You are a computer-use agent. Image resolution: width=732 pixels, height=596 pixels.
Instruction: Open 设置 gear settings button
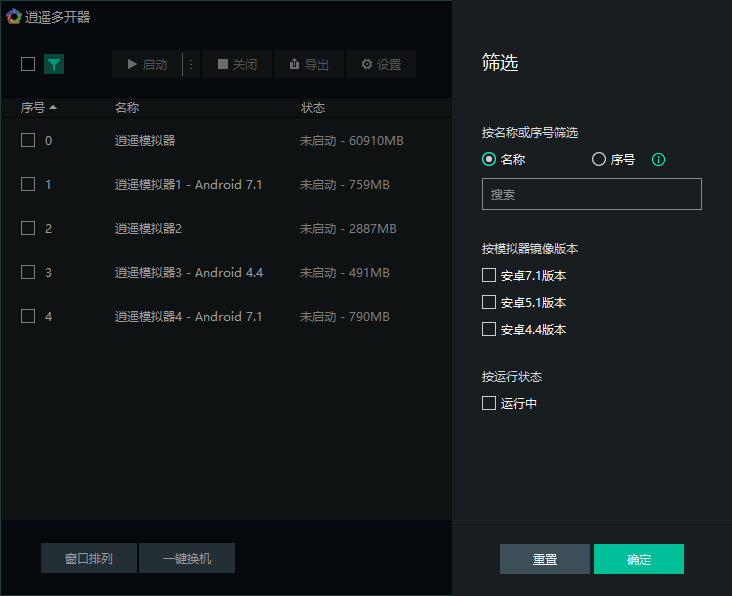(381, 64)
